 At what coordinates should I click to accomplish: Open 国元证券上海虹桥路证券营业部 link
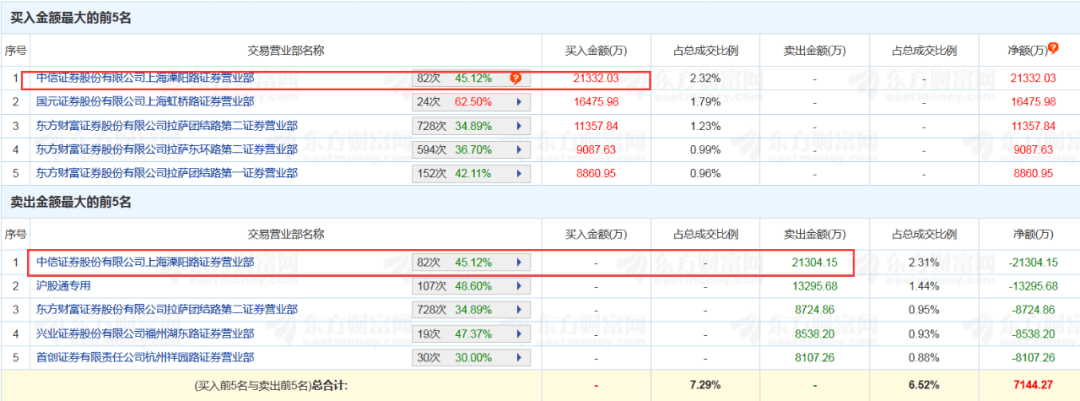point(145,101)
